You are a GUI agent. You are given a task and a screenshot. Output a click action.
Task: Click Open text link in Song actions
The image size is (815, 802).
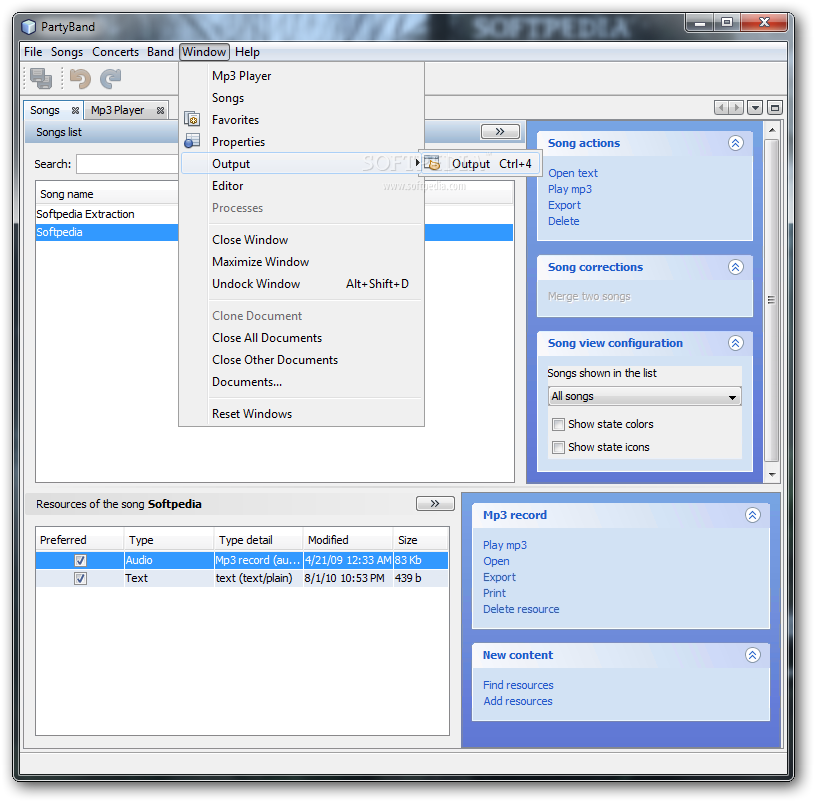click(573, 173)
